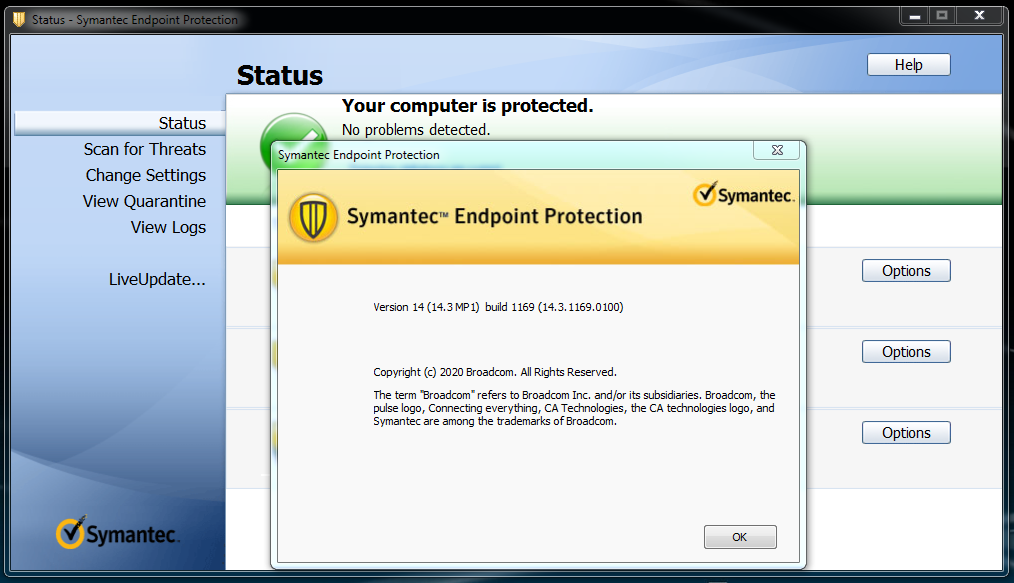Switch to the Status page
Image resolution: width=1014 pixels, height=583 pixels.
[182, 122]
